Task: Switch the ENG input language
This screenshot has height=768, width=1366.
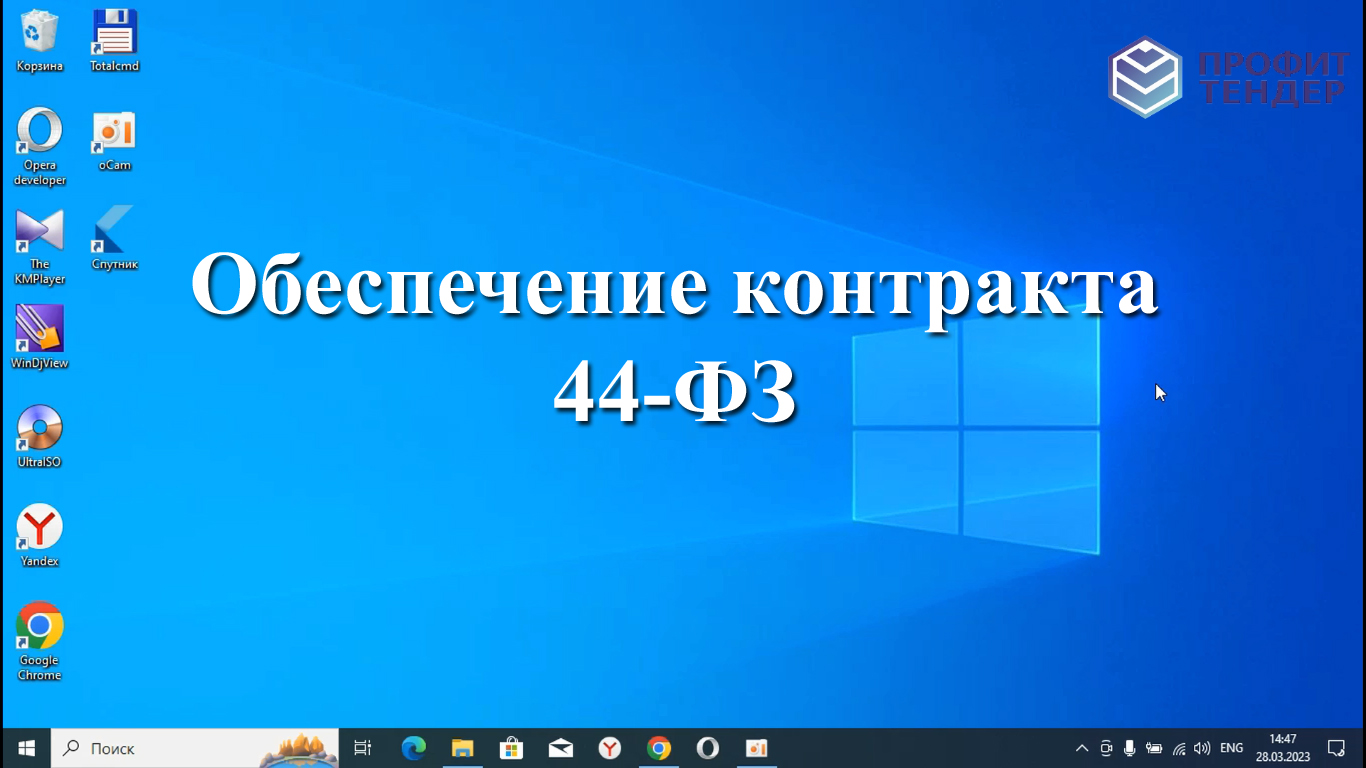Action: (1232, 748)
